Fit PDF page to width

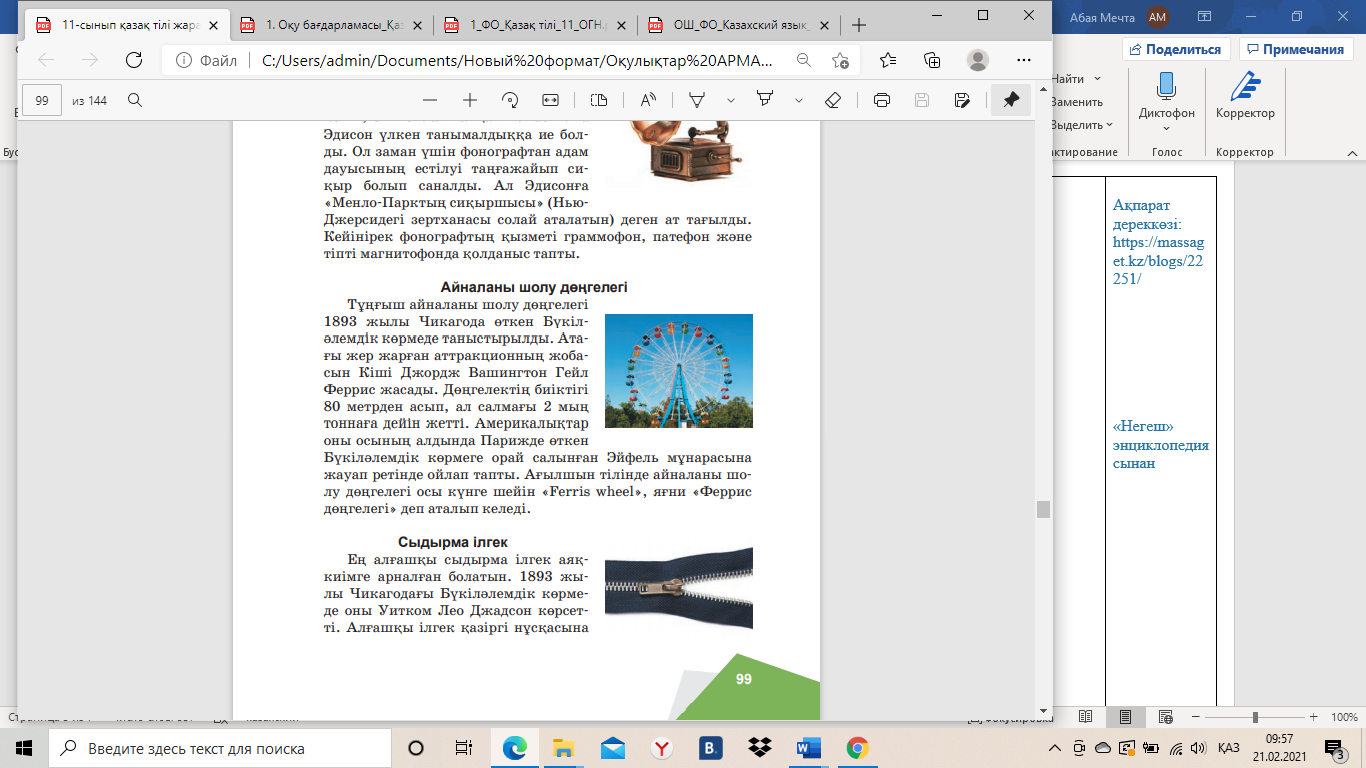550,100
